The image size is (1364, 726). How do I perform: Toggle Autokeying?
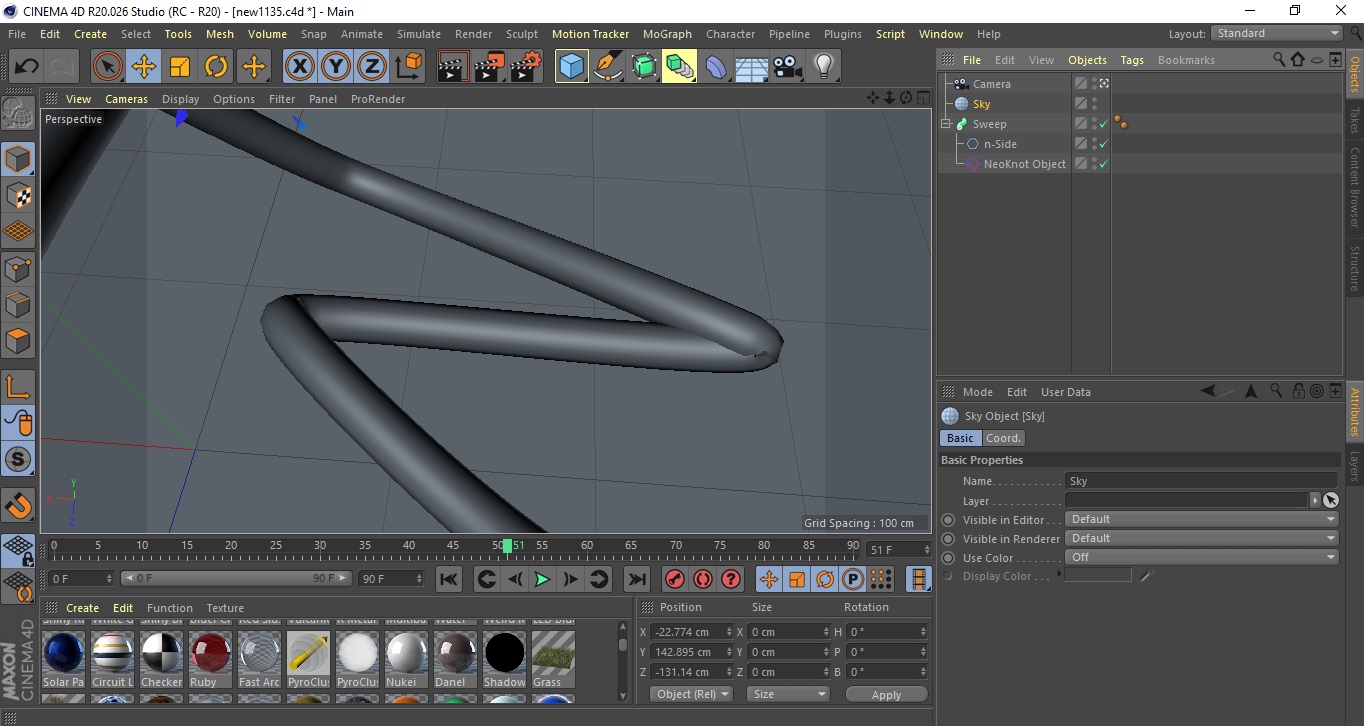pos(702,579)
